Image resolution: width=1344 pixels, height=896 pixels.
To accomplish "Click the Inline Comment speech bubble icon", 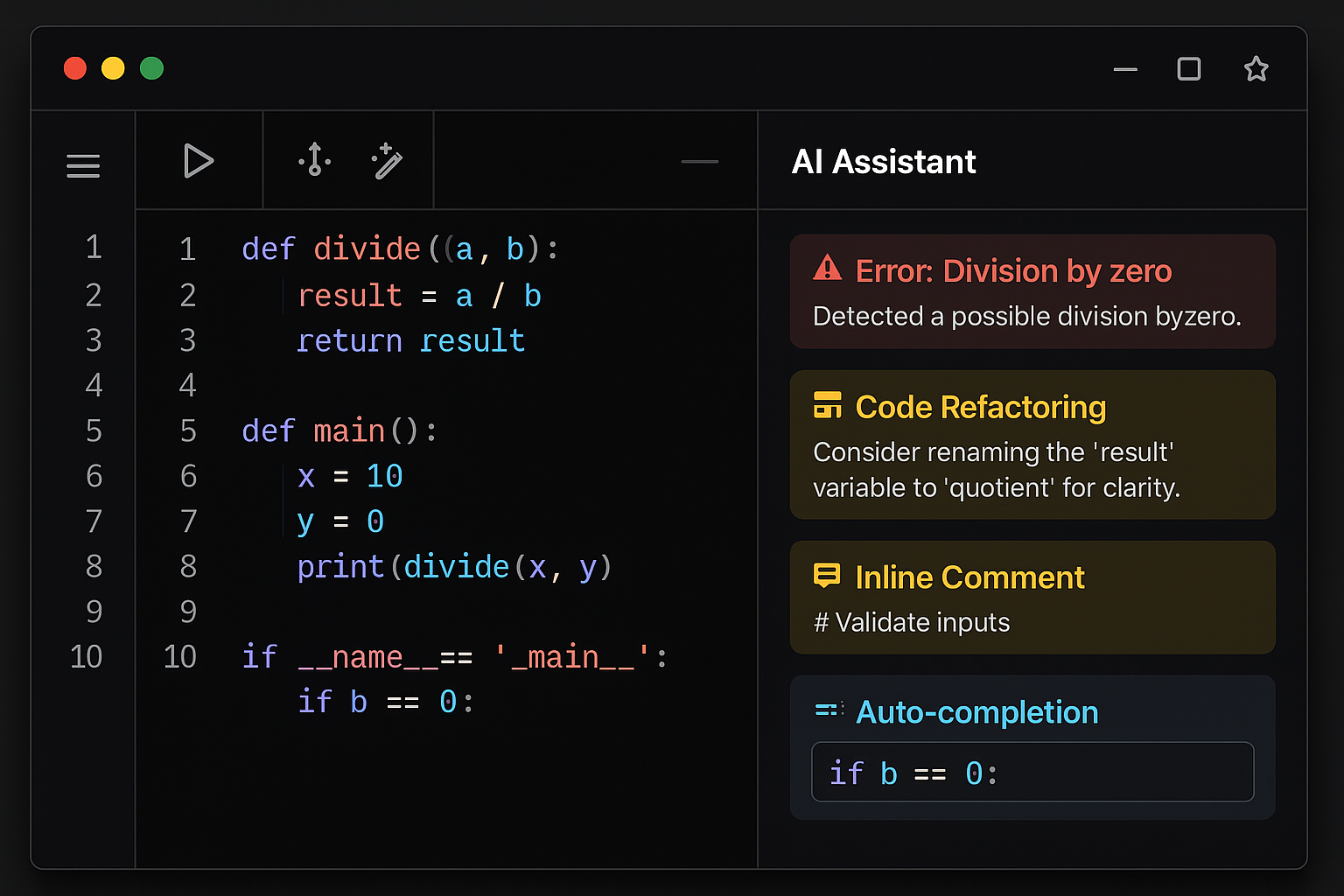I will pos(827,576).
